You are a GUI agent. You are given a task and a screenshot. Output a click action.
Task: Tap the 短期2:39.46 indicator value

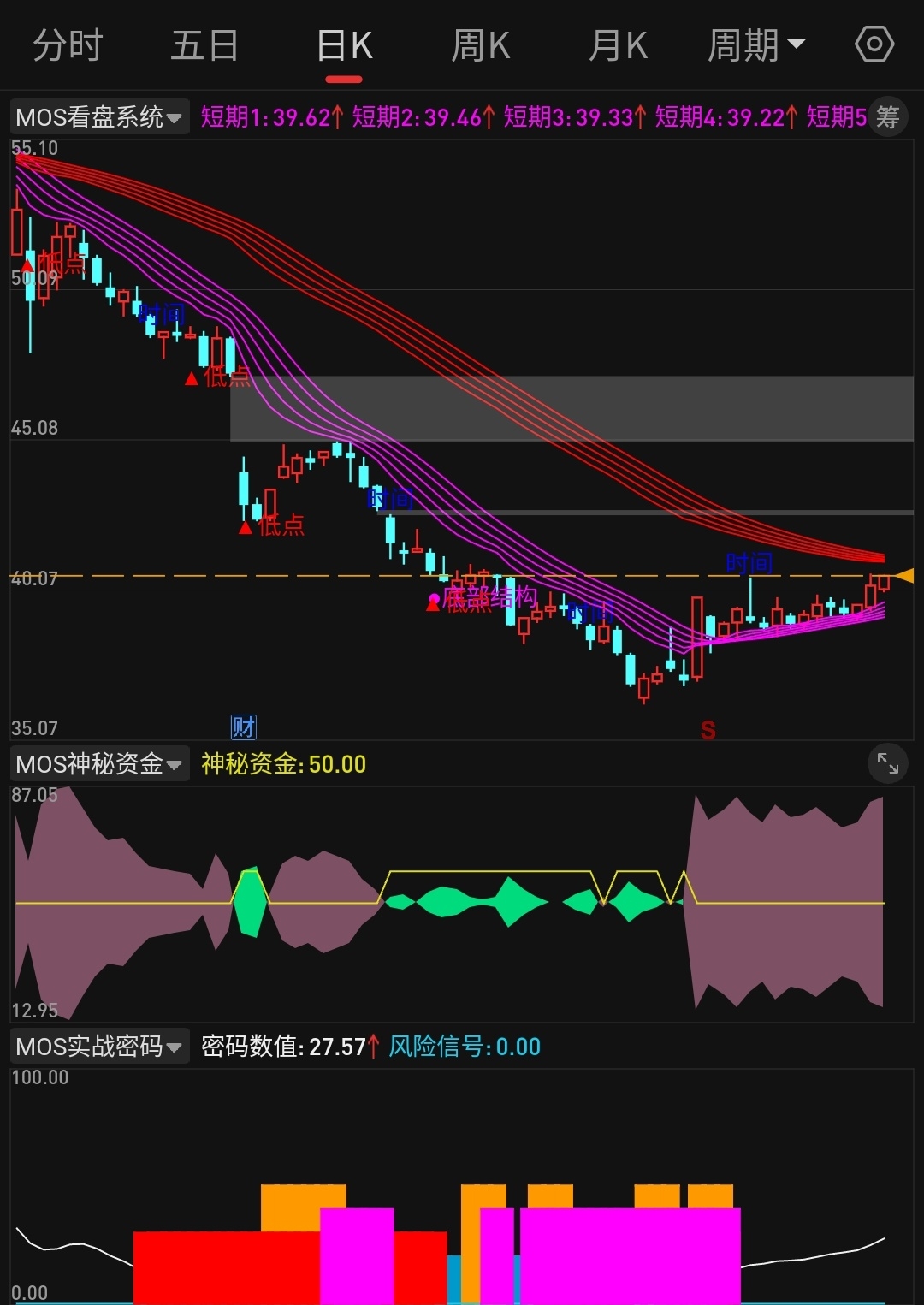click(423, 117)
